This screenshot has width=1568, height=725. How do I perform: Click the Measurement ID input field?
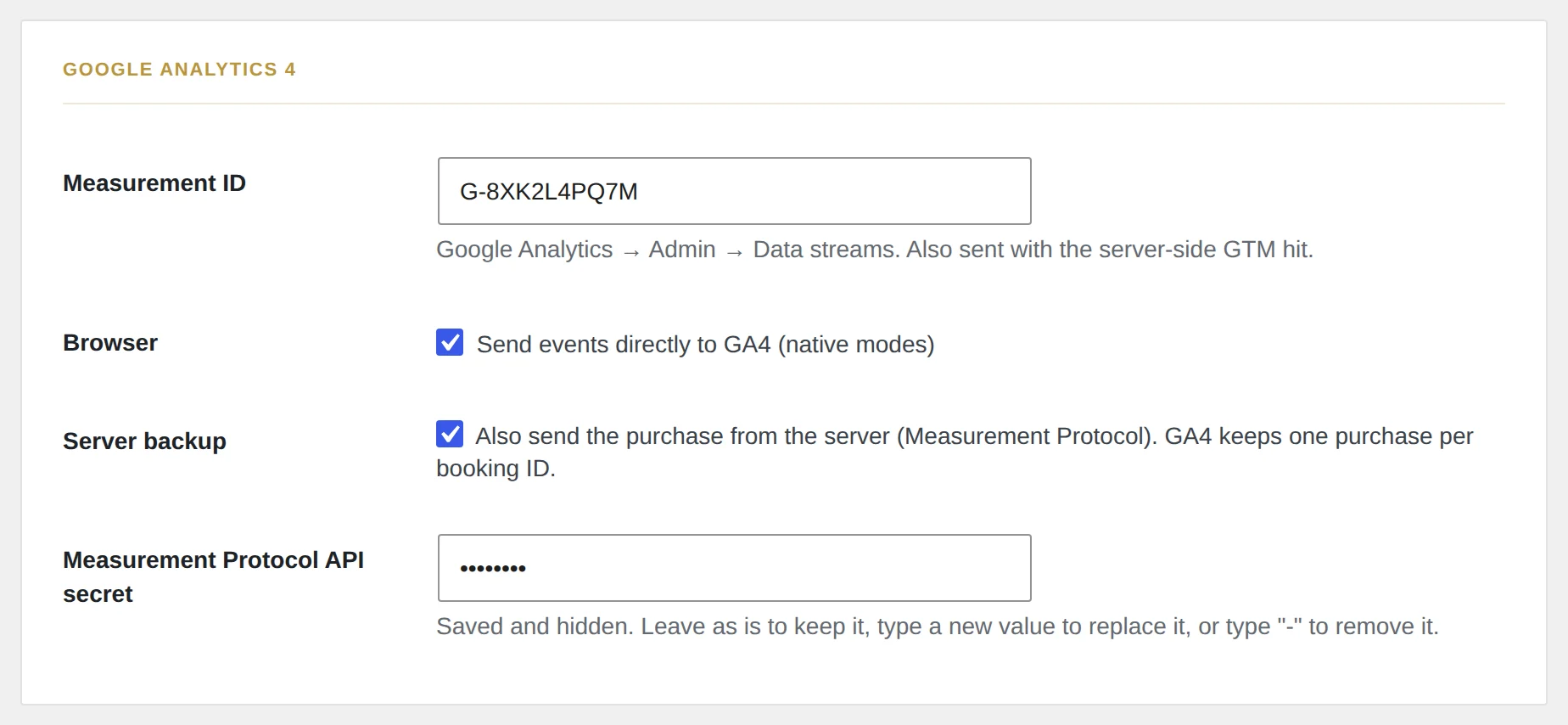[x=734, y=191]
